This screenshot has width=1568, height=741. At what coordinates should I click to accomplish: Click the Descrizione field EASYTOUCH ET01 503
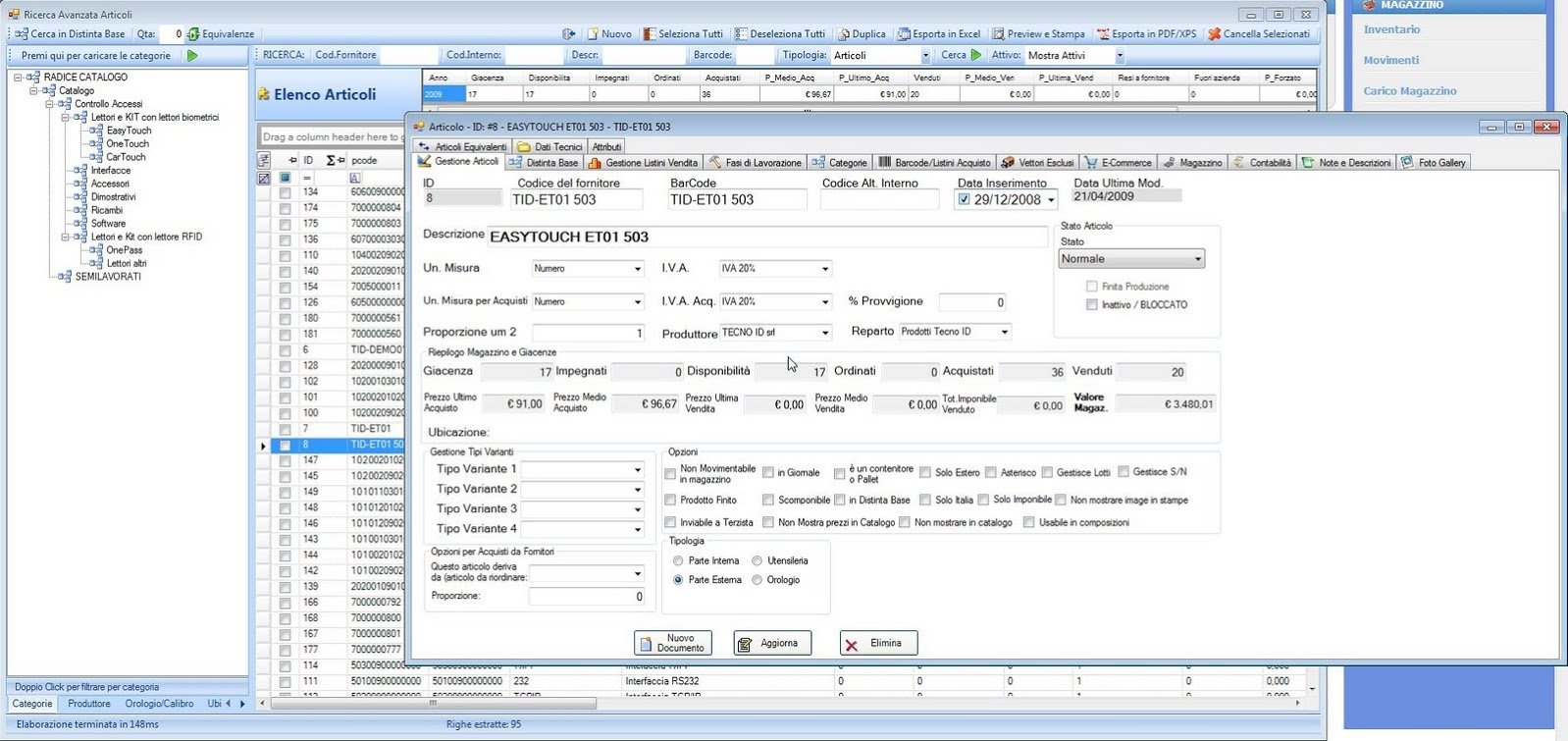tap(767, 237)
